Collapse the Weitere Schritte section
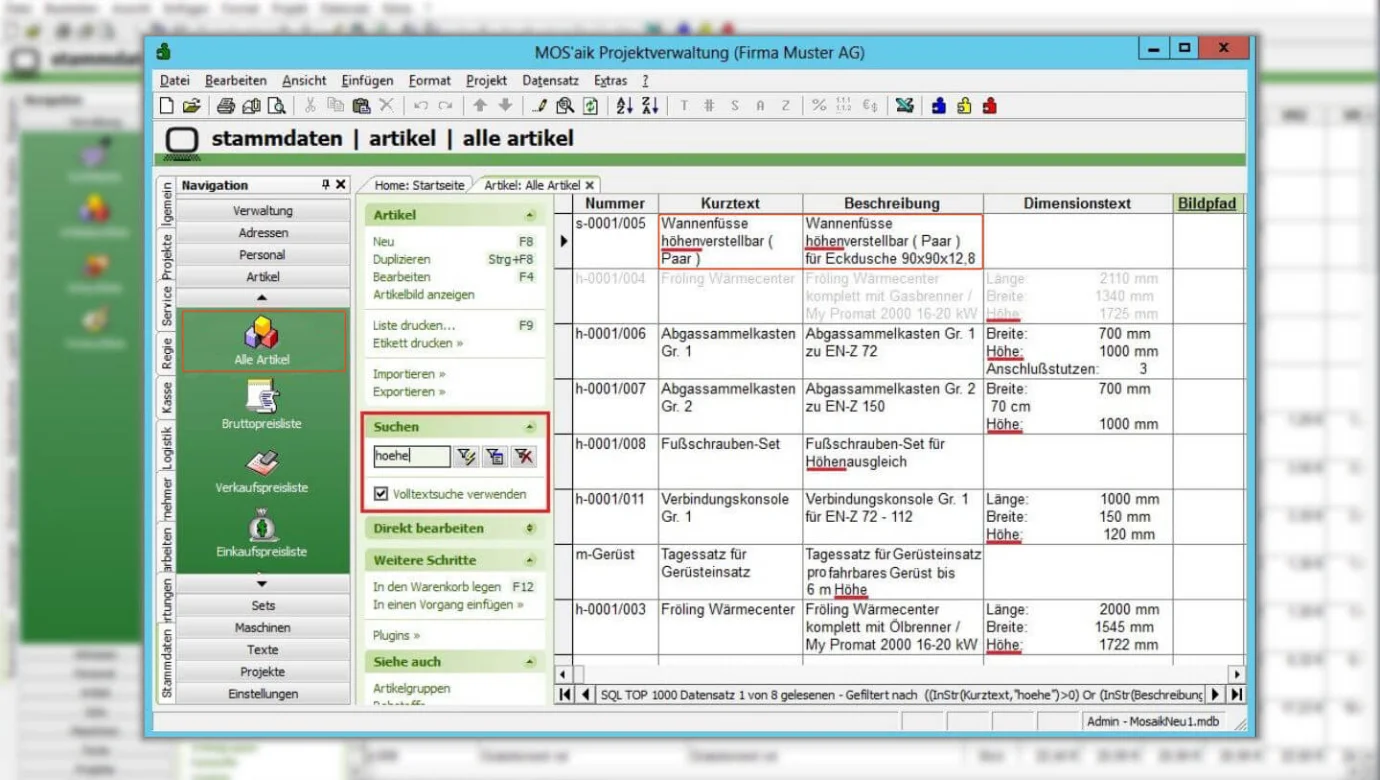 (x=530, y=560)
